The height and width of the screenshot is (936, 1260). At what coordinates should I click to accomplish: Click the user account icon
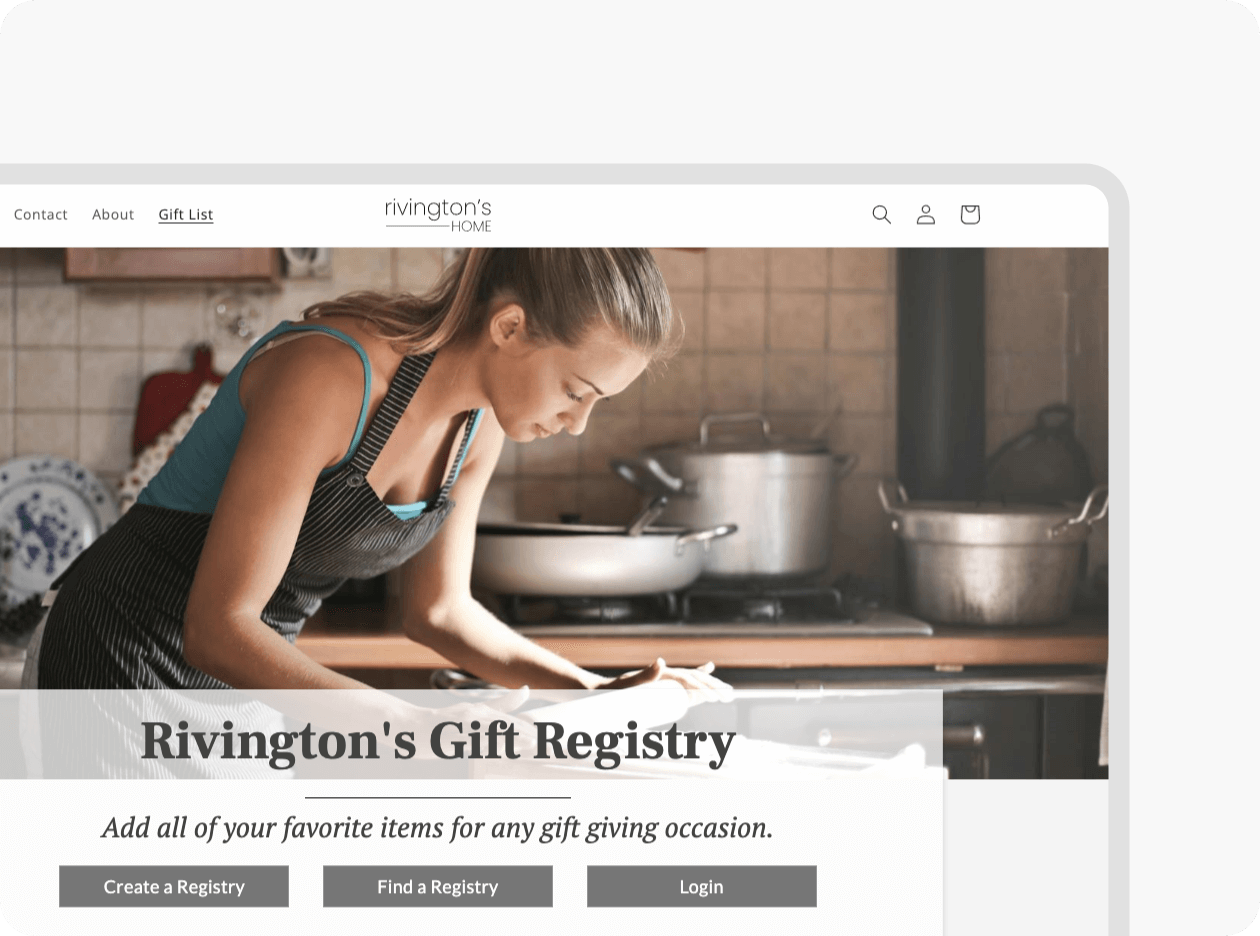pos(926,214)
